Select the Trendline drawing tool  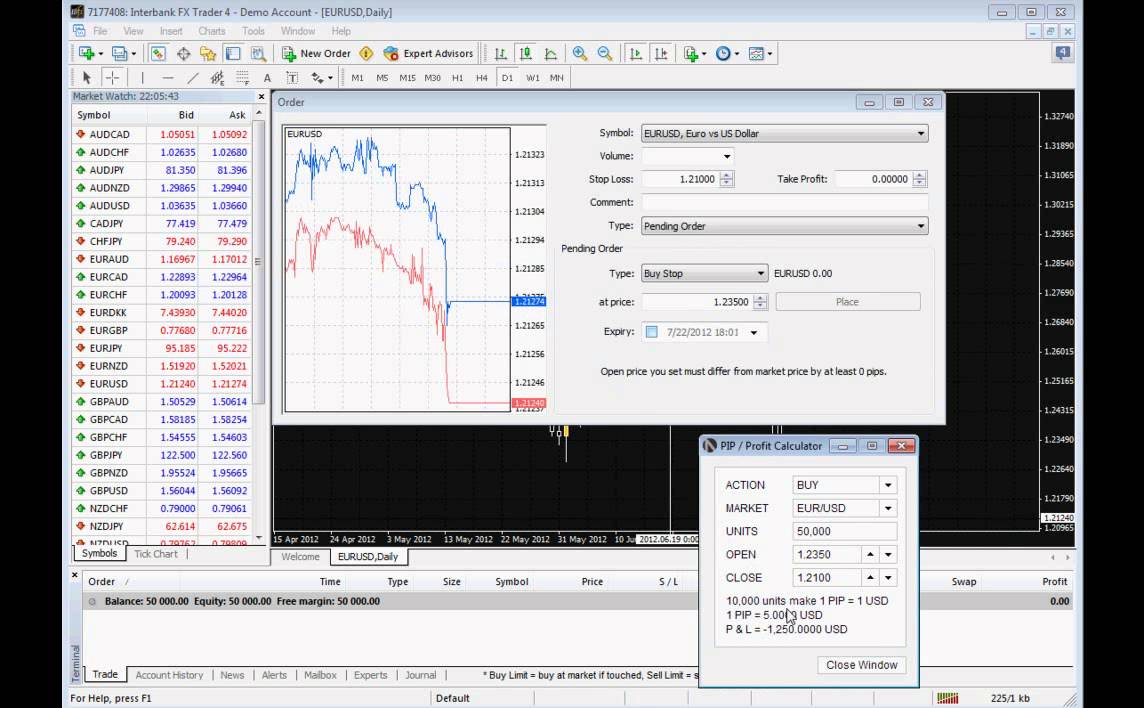[193, 77]
